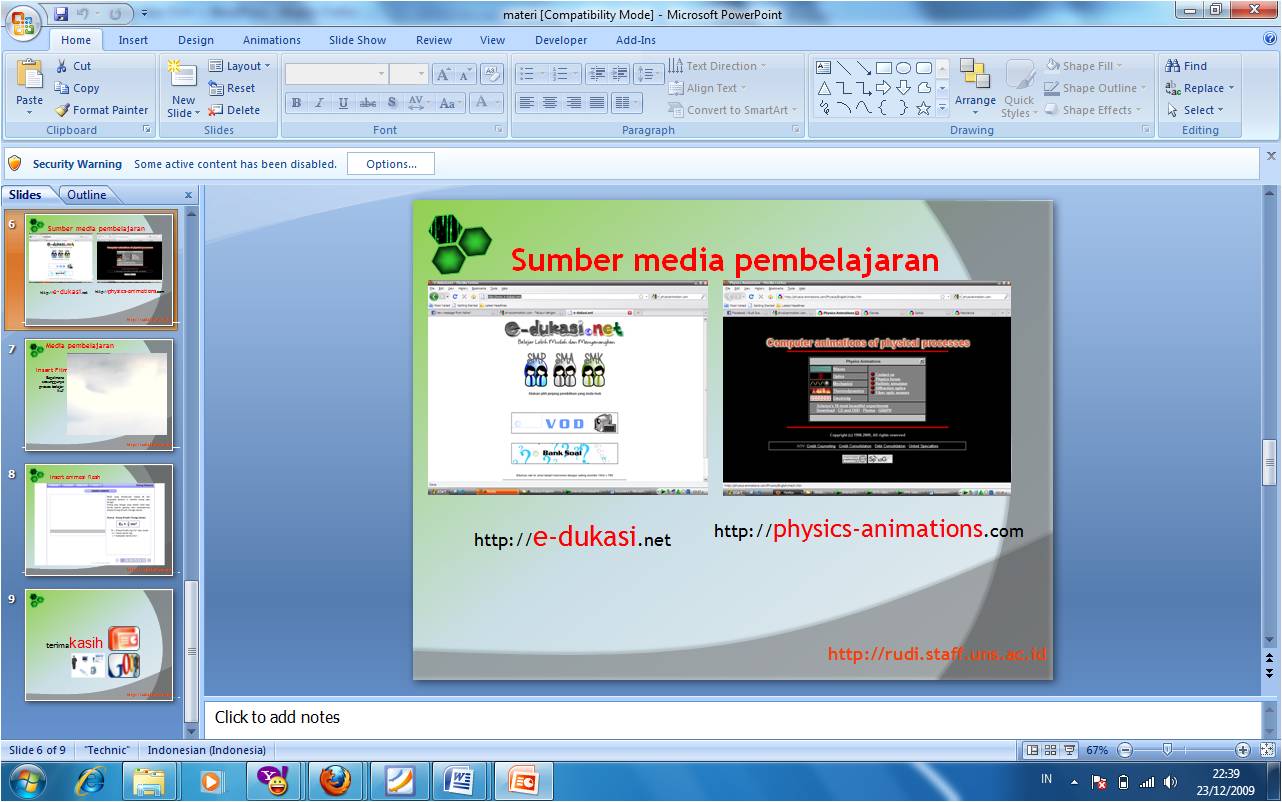1282x802 pixels.
Task: Fit slide to current window
Action: point(1267,750)
